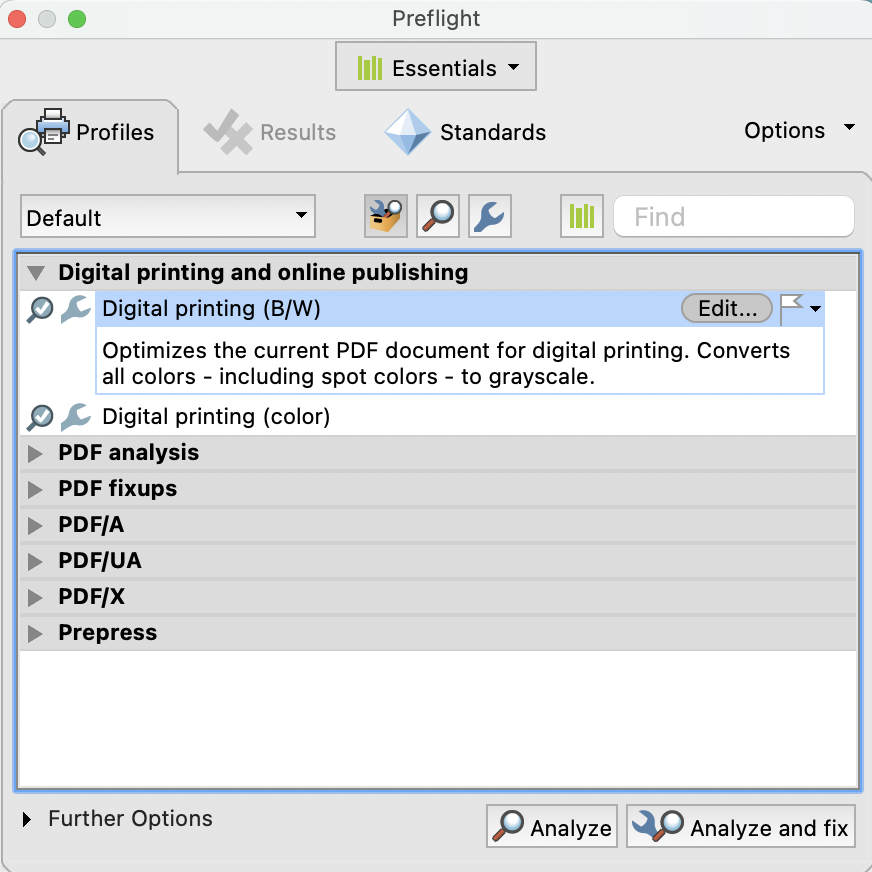Click the wrench icon beside Digital printing (color)
Viewport: 872px width, 872px height.
pyautogui.click(x=75, y=417)
